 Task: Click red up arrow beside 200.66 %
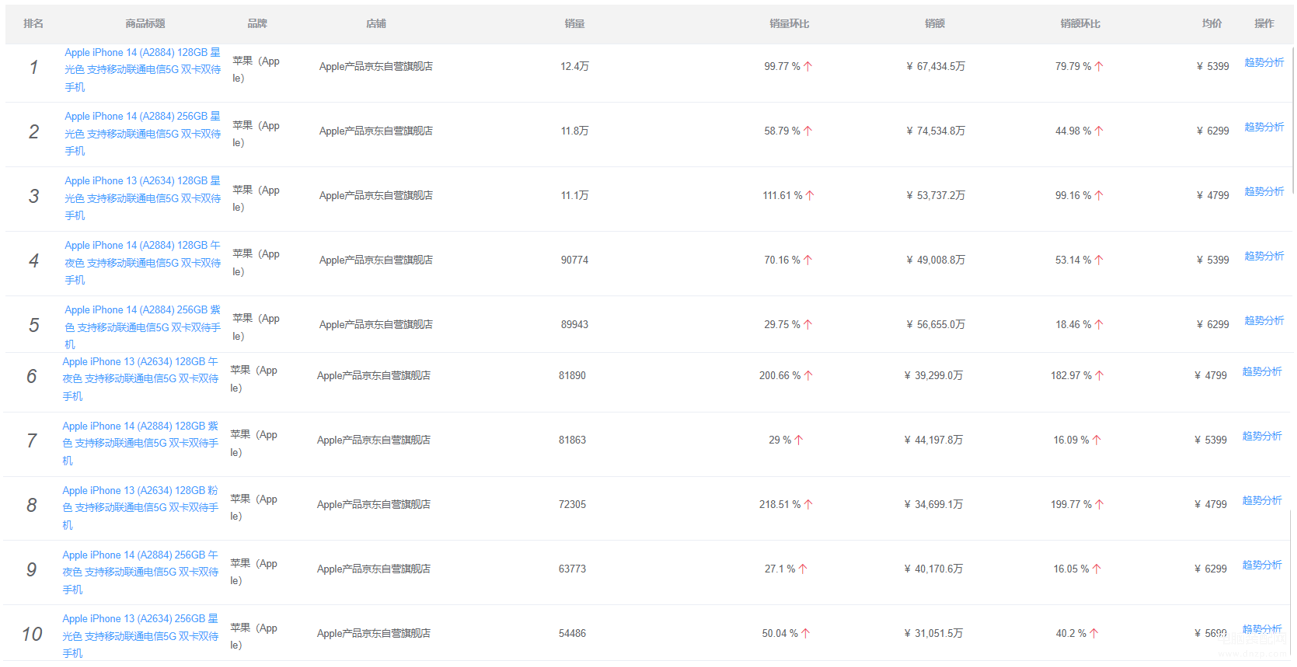coord(808,376)
